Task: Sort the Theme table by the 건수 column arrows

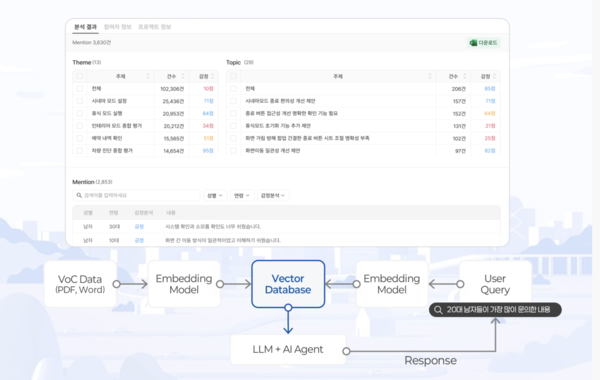Action: click(x=183, y=77)
